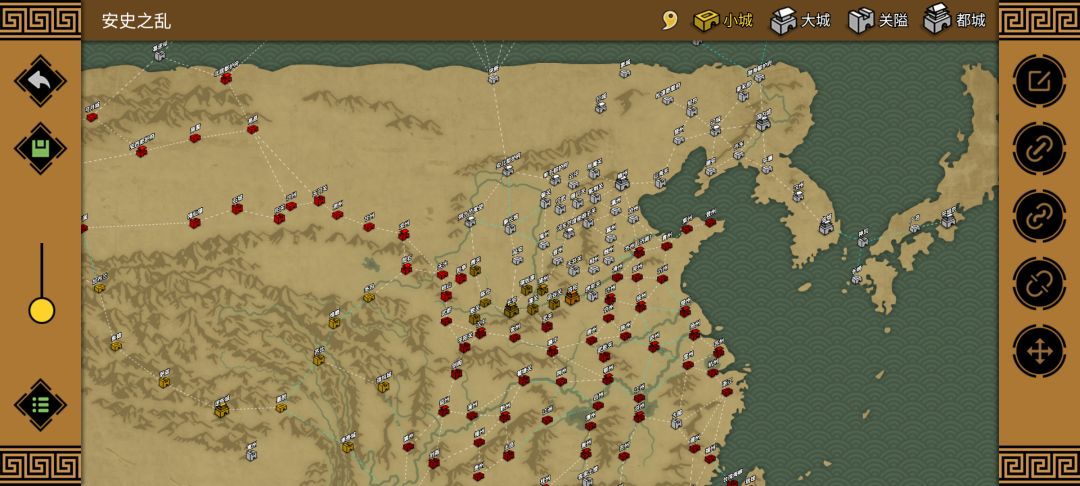Click the yellow location pin icon
This screenshot has height=486, width=1080.
tap(669, 20)
